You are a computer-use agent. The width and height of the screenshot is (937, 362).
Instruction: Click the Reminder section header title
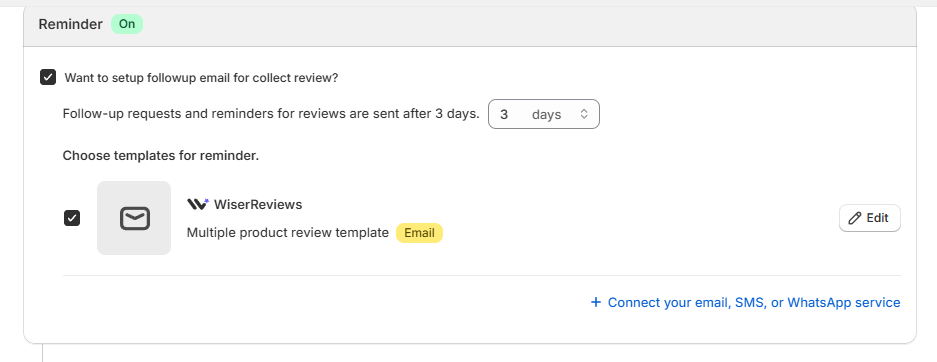71,24
